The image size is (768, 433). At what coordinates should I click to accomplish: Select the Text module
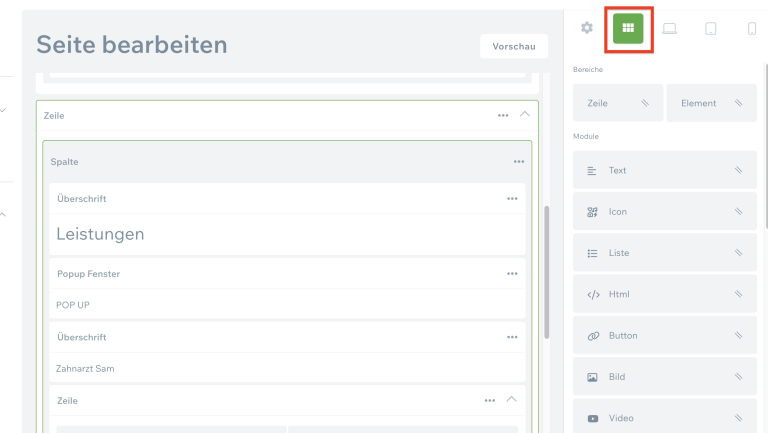(x=664, y=170)
